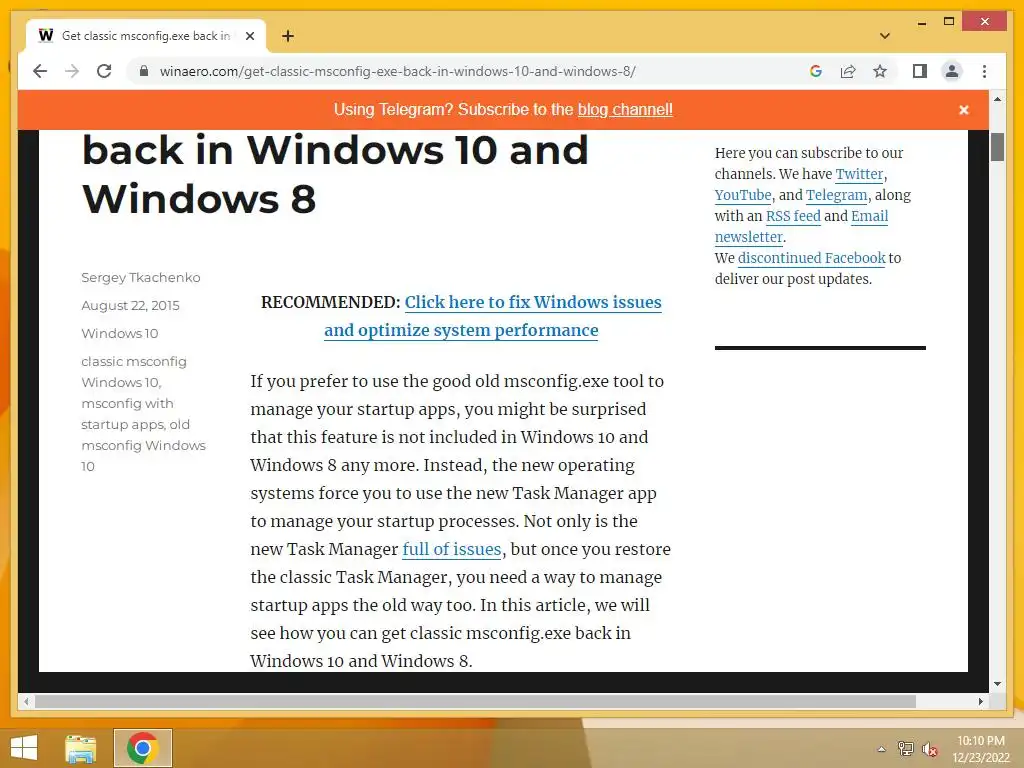Viewport: 1024px width, 768px height.
Task: Open a new browser tab
Action: [x=287, y=36]
